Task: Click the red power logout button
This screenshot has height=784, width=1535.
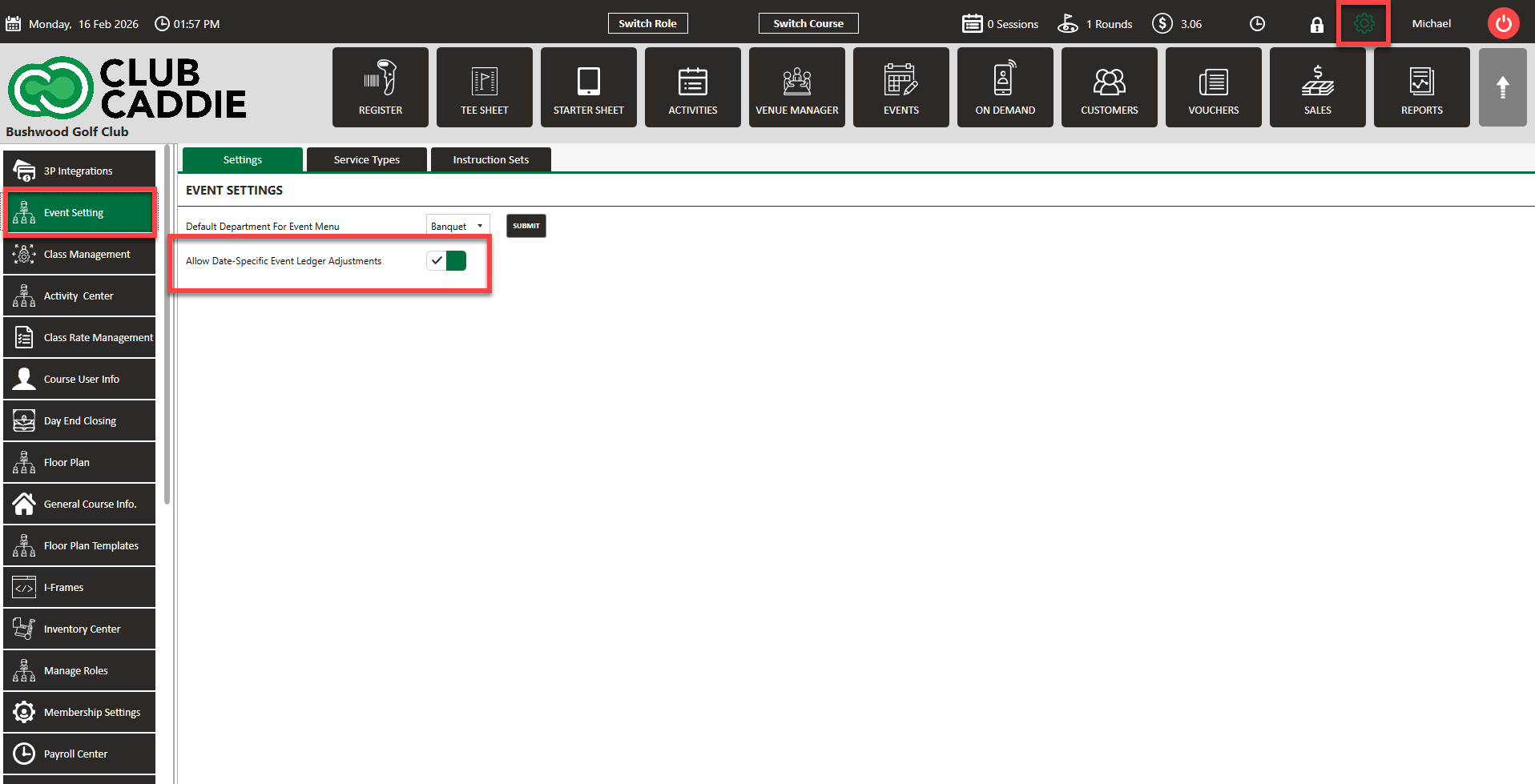Action: (x=1503, y=24)
